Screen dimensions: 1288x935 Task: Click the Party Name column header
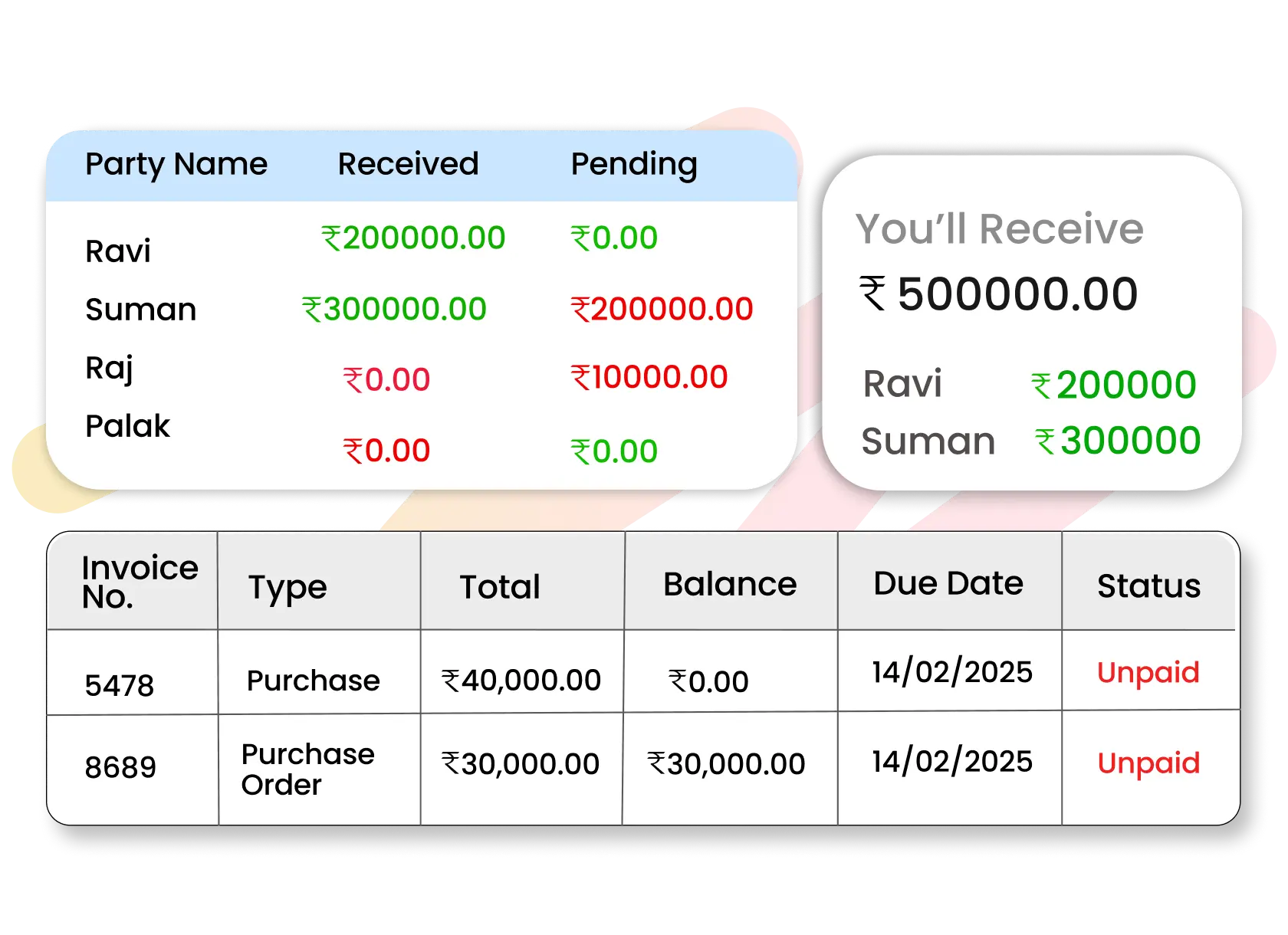point(176,164)
